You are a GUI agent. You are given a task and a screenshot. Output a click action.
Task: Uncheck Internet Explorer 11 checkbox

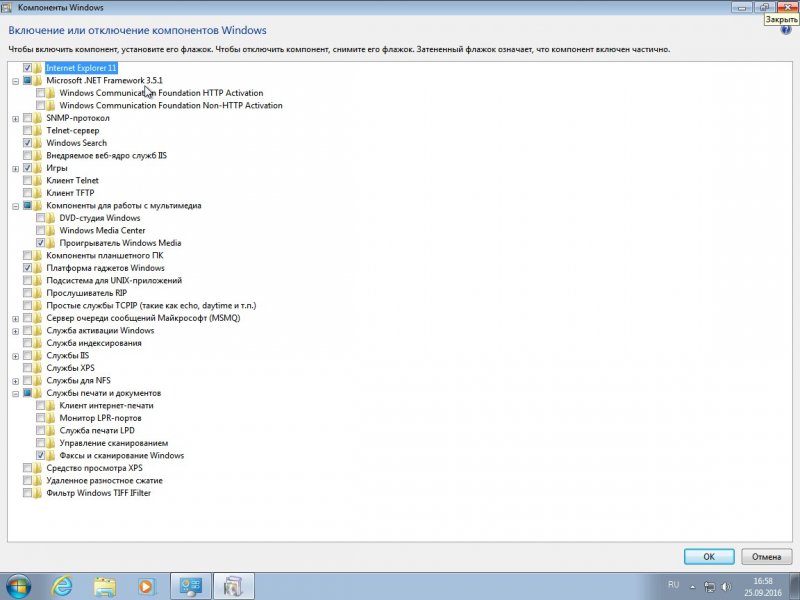click(x=28, y=68)
